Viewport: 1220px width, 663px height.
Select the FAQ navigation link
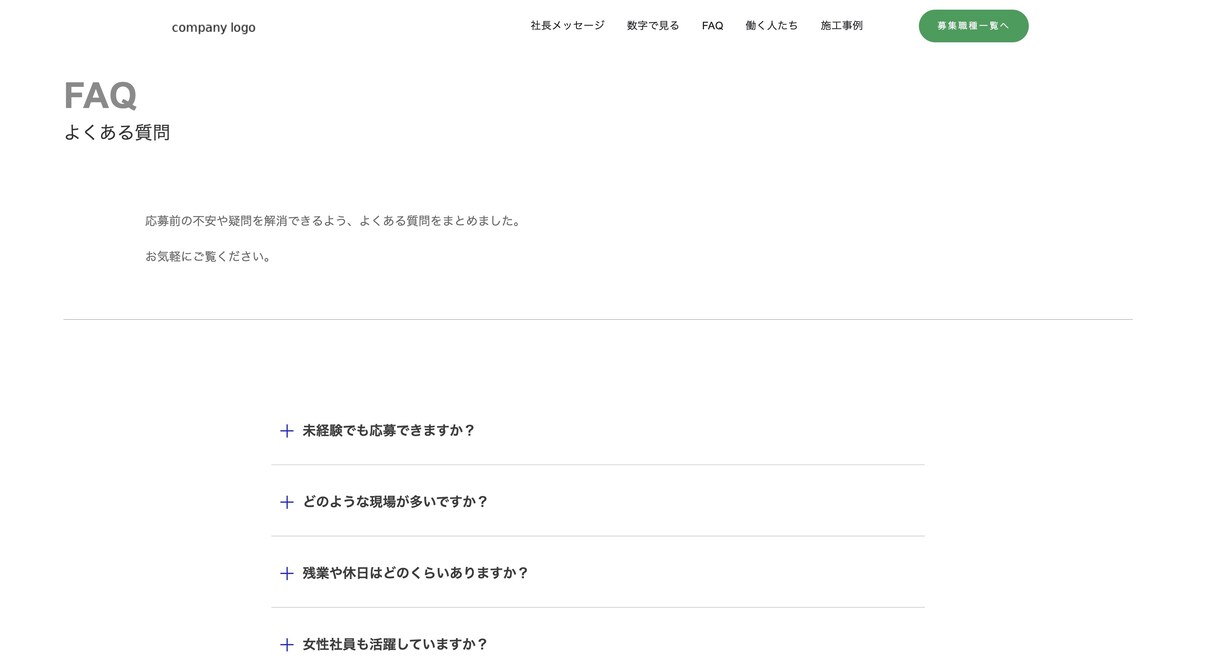(712, 25)
